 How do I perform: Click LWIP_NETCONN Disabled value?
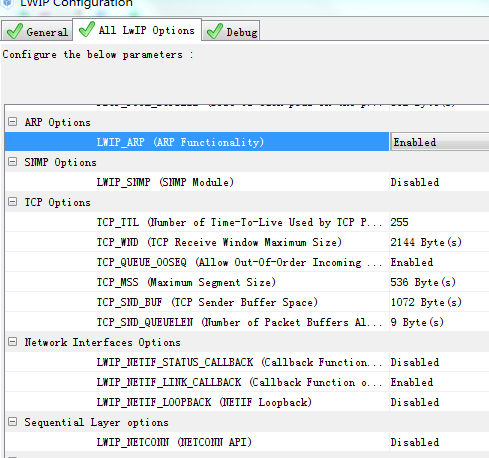tap(415, 442)
